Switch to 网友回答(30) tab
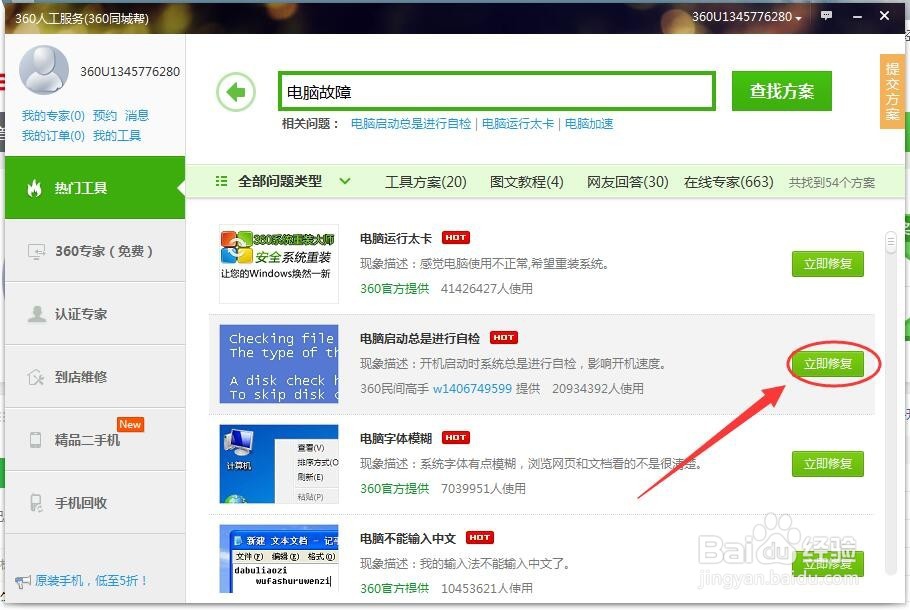910x610 pixels. click(627, 182)
